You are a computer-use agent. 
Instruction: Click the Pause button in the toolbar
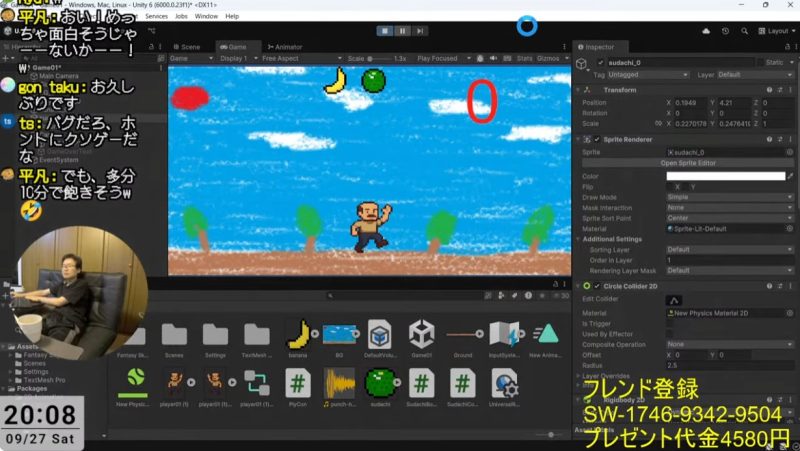click(402, 31)
